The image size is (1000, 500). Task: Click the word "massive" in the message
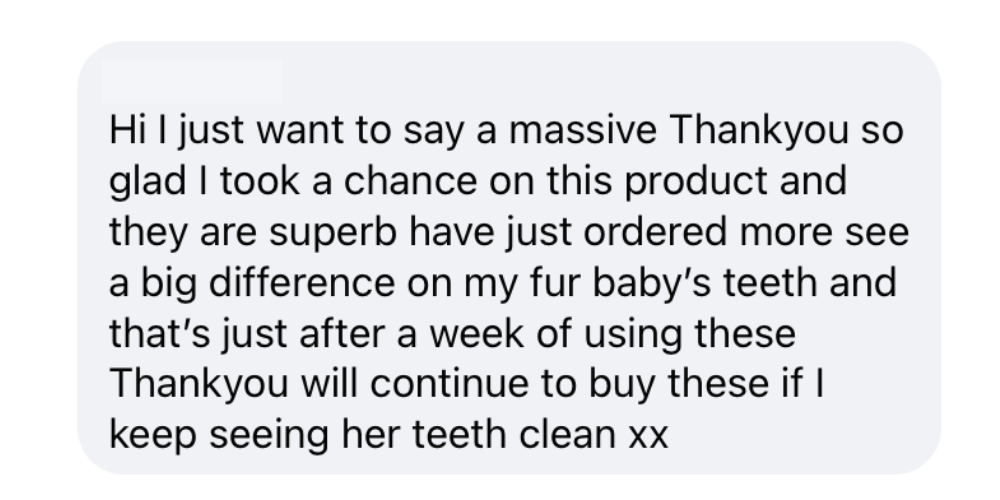(x=582, y=129)
